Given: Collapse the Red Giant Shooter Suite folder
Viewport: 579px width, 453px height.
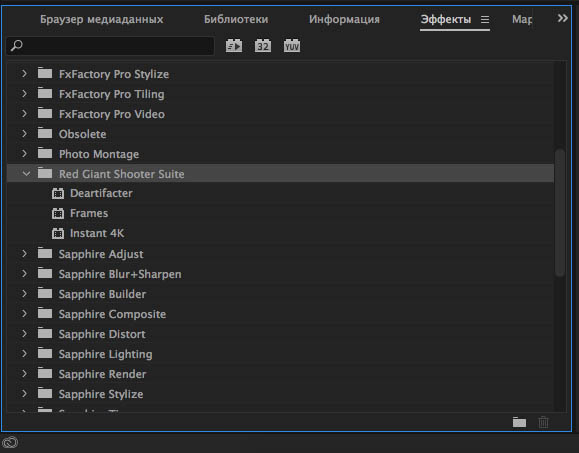Looking at the screenshot, I should coord(26,173).
